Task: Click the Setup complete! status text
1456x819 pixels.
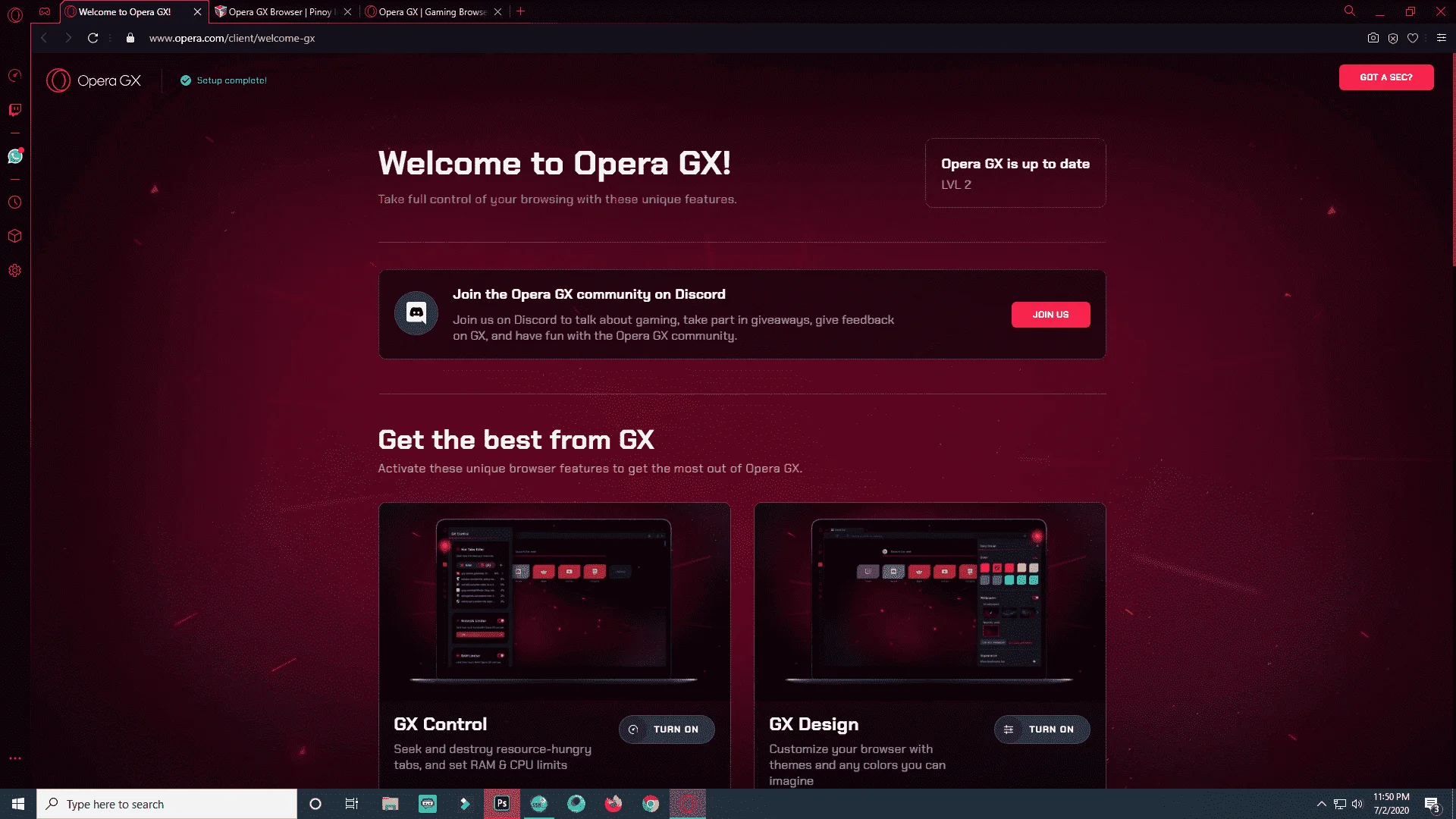Action: point(231,80)
